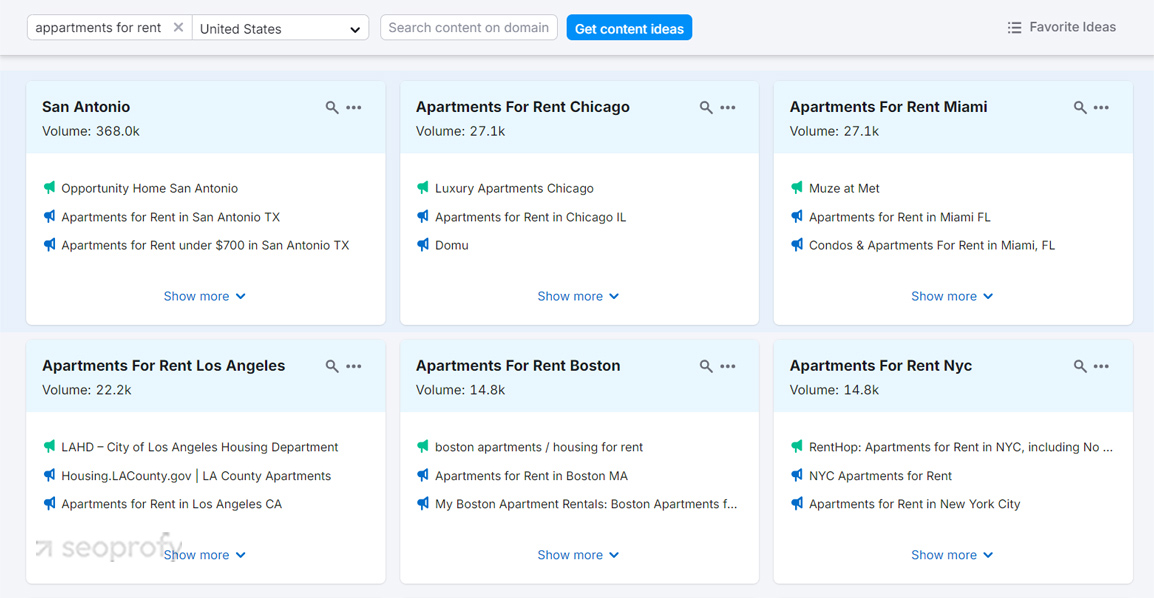Open LAHD City of Los Angeles Housing headline
1154x598 pixels.
click(199, 447)
